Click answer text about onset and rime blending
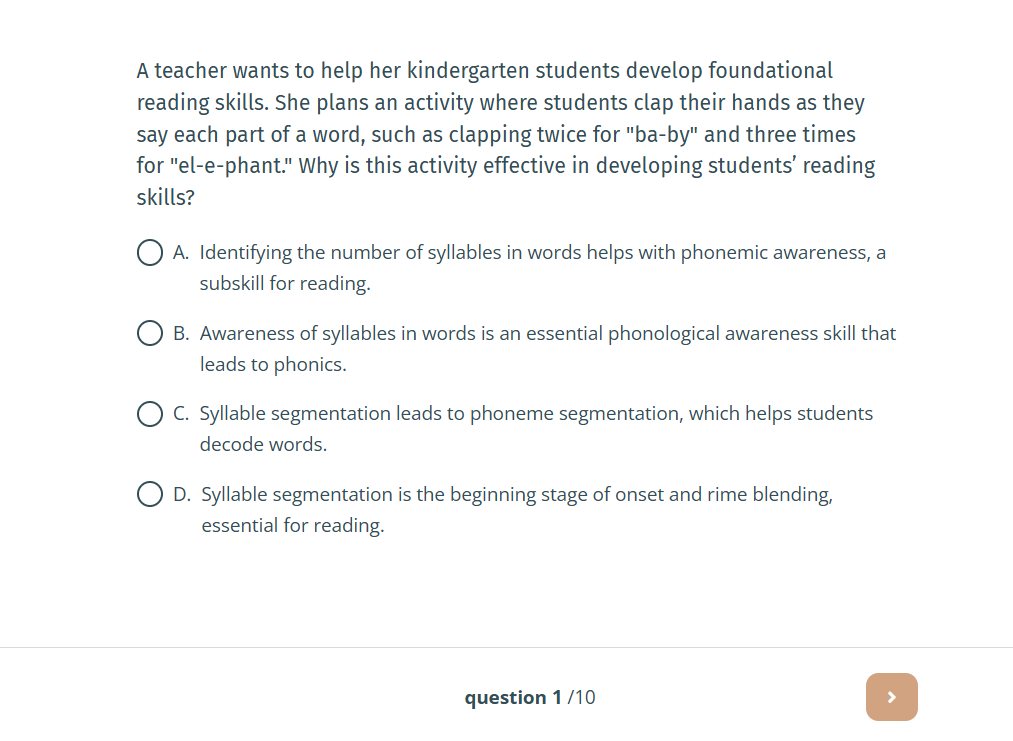Image resolution: width=1013 pixels, height=741 pixels. (517, 509)
